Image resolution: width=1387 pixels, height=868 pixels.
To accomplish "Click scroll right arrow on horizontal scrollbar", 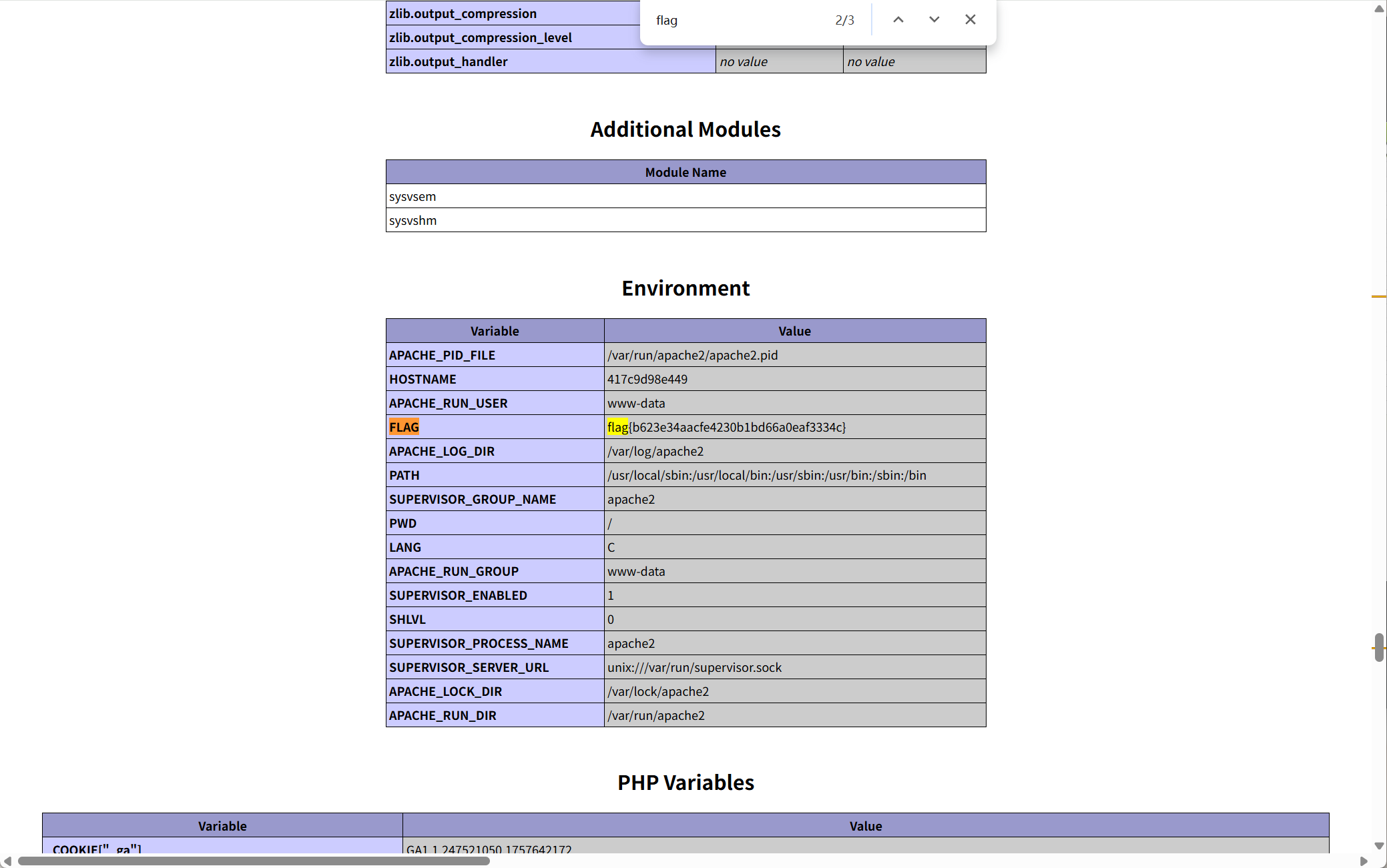I will coord(1364,861).
